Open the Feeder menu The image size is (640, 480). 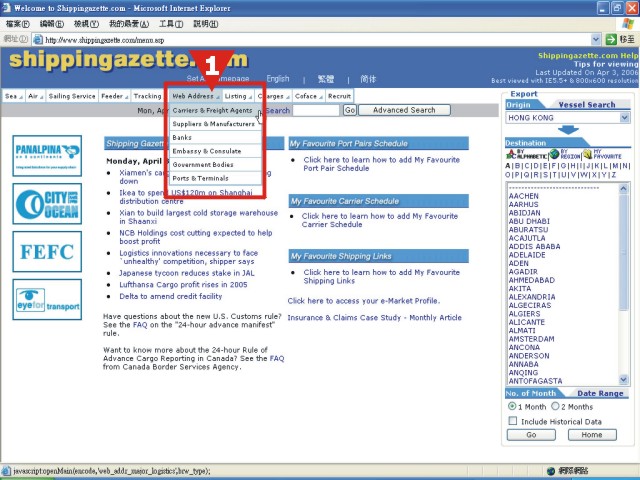tap(114, 96)
